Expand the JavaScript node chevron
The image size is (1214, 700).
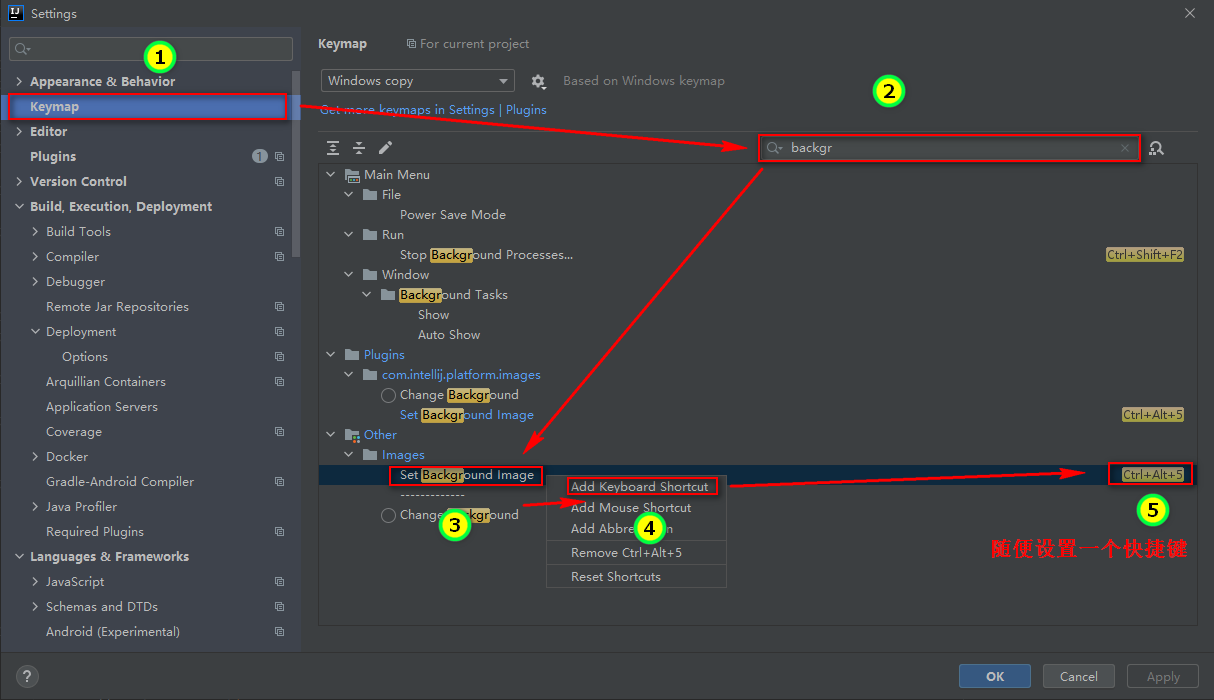point(35,582)
